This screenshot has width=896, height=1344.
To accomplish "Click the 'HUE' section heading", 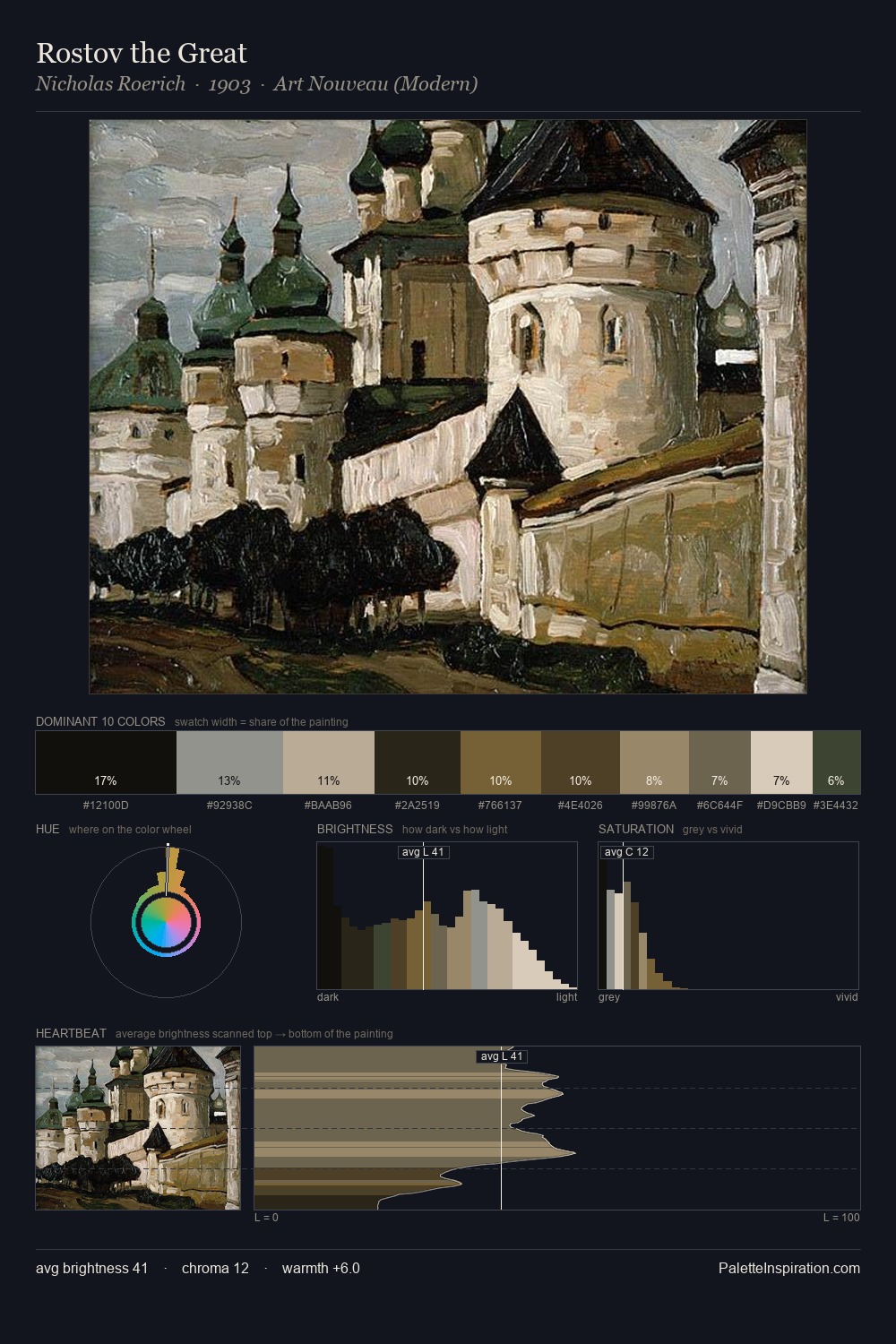I will (47, 829).
